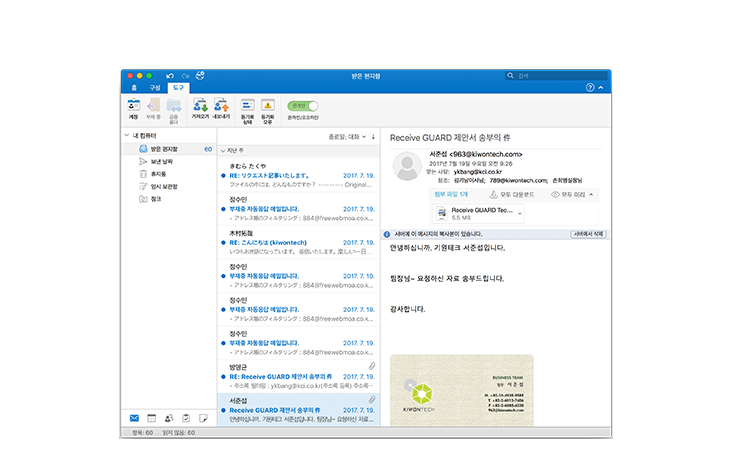
Task: Open Notes icon in bottom navigation
Action: coord(203,417)
